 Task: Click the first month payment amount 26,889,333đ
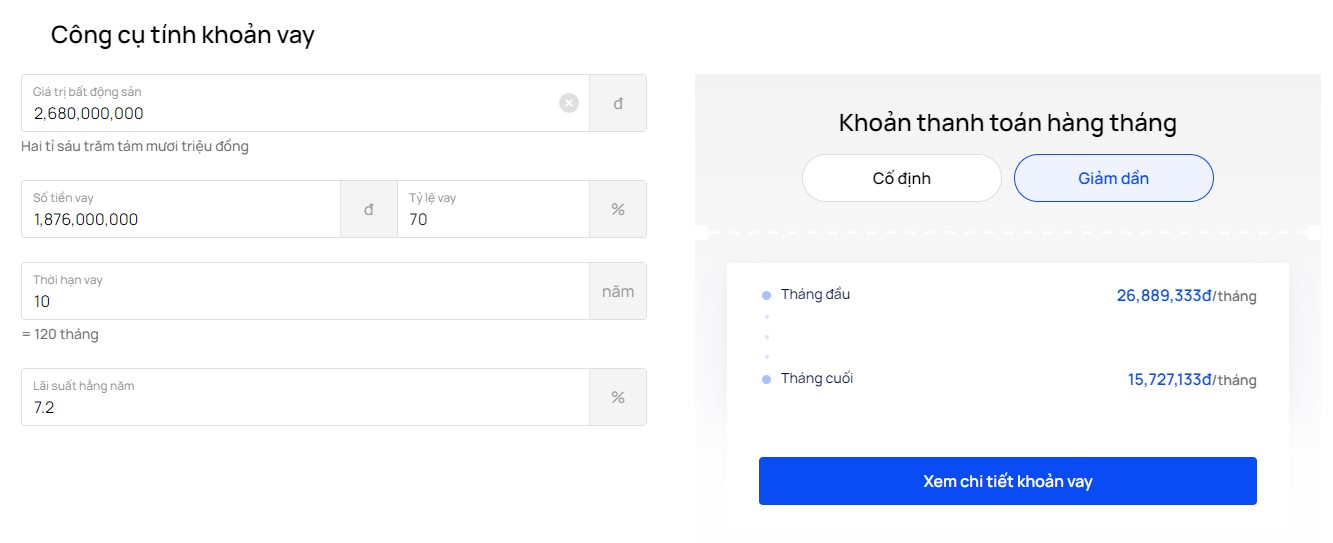pos(1164,296)
